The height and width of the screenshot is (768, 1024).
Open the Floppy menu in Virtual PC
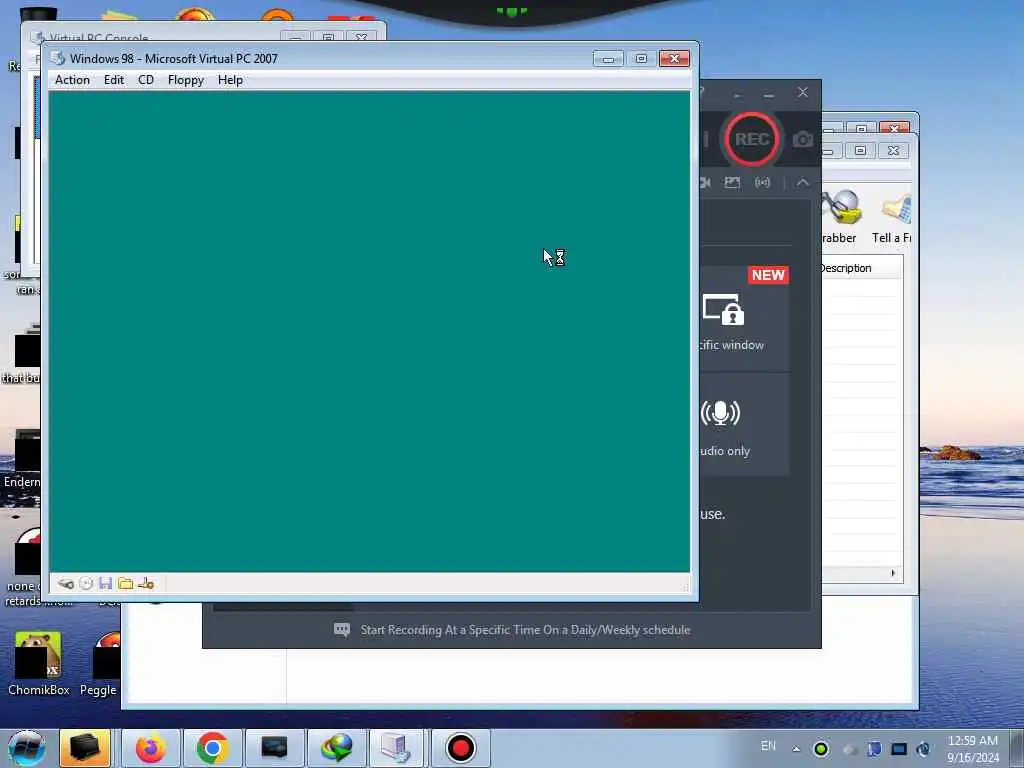pyautogui.click(x=185, y=80)
